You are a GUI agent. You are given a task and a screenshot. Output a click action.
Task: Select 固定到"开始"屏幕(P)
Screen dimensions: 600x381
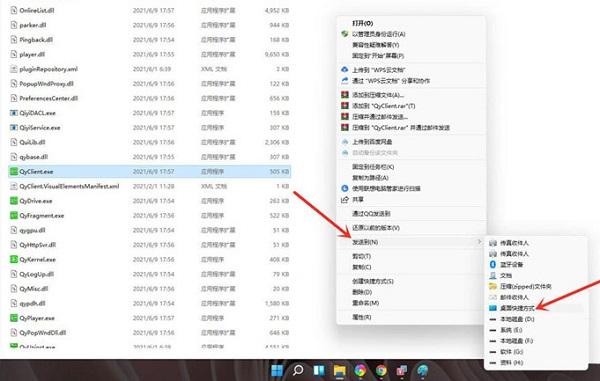378,56
